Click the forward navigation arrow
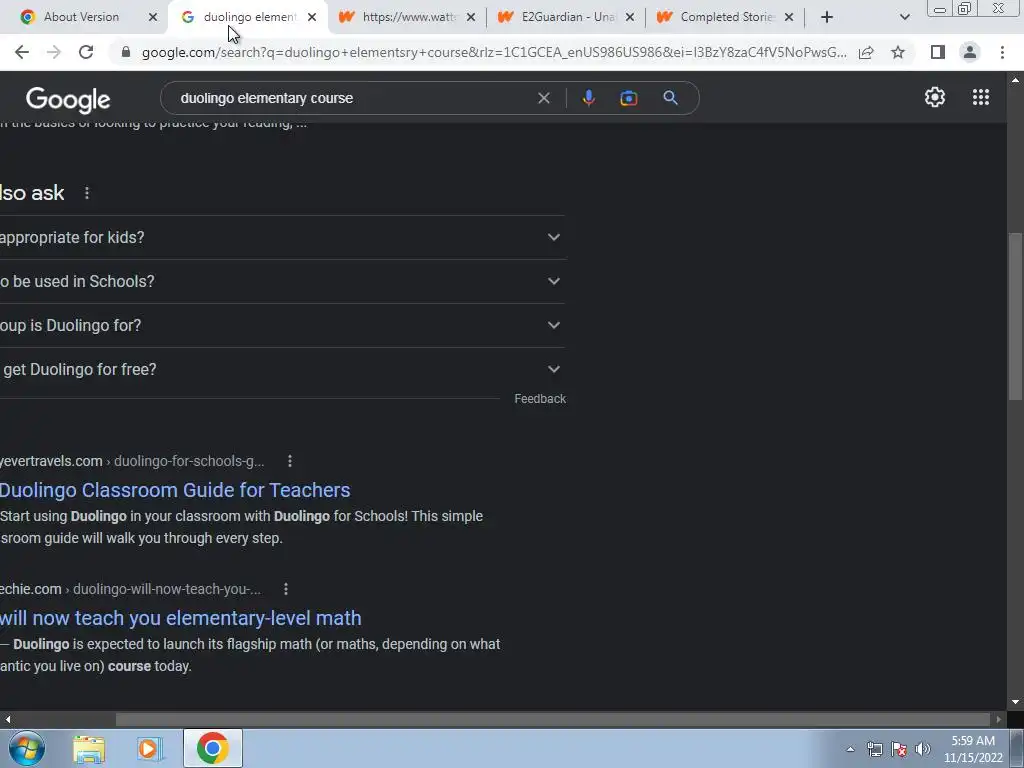This screenshot has height=768, width=1024. click(x=54, y=52)
